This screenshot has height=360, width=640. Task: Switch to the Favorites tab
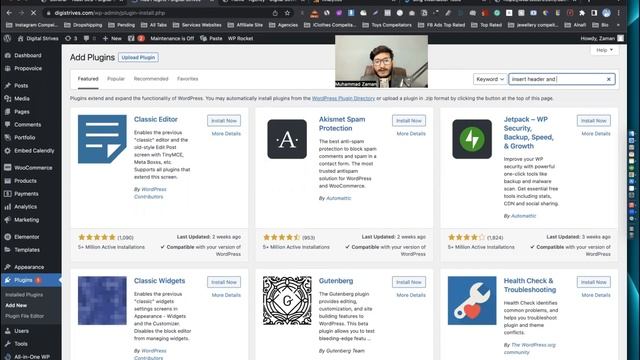point(188,79)
